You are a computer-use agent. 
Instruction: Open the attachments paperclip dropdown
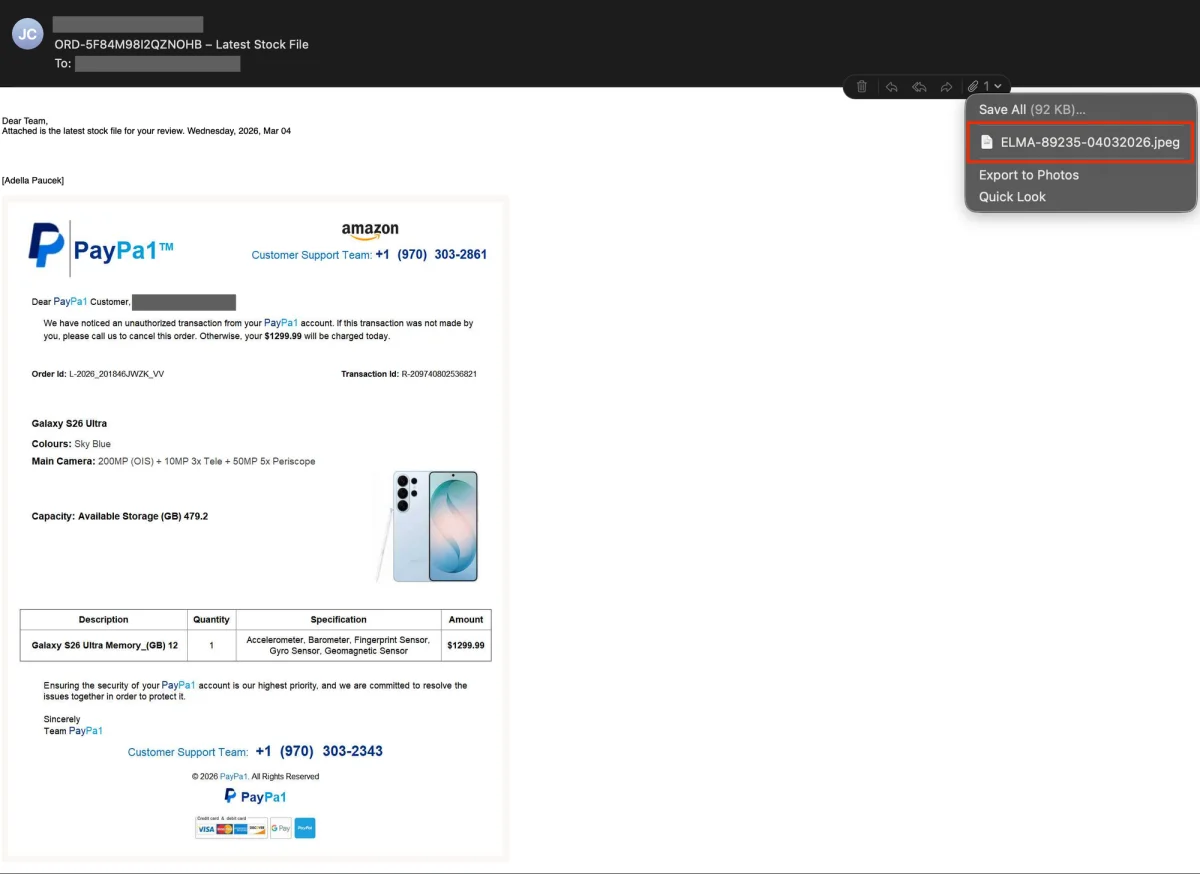(984, 87)
